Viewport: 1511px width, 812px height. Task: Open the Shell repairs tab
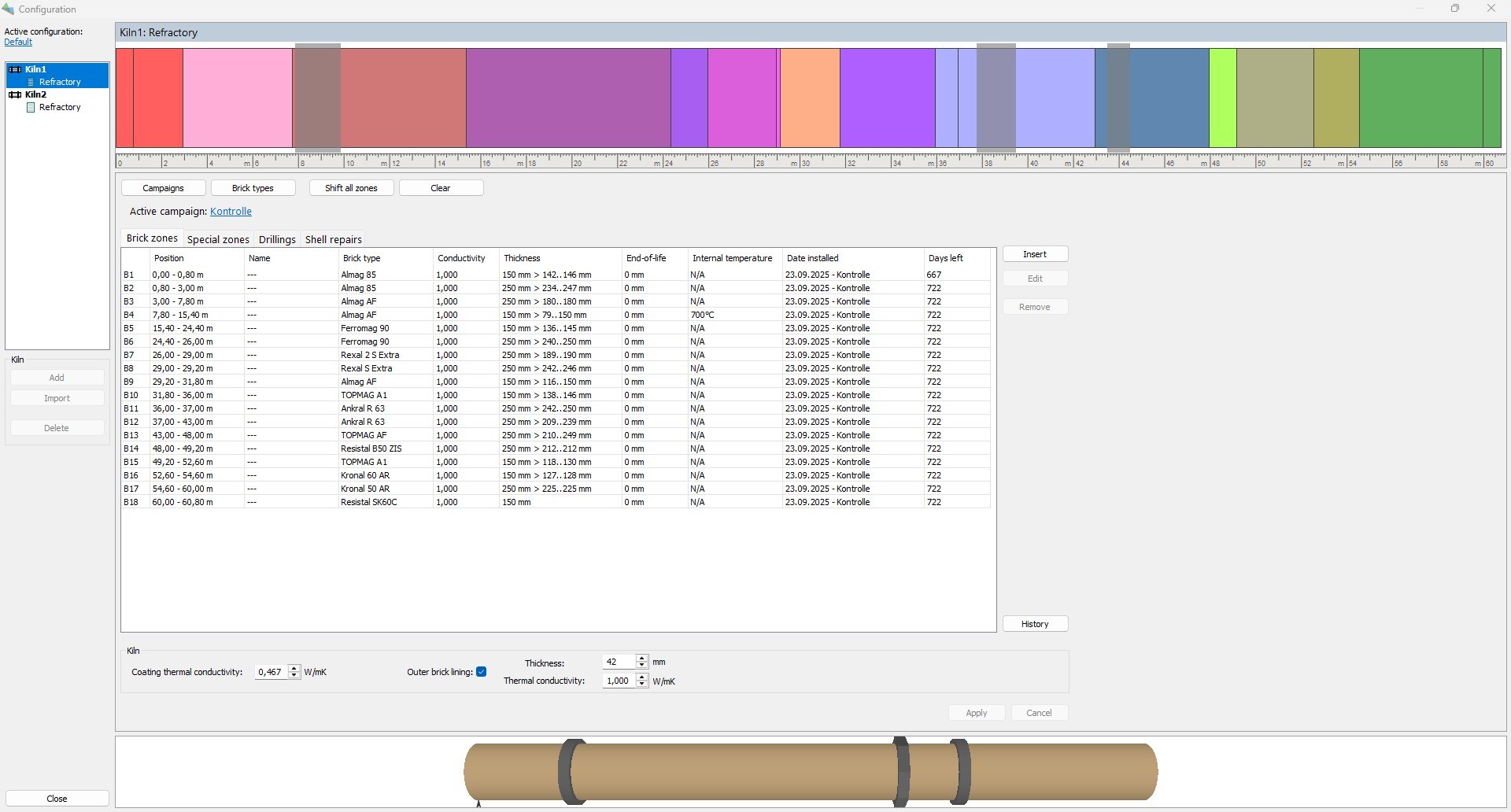tap(333, 239)
